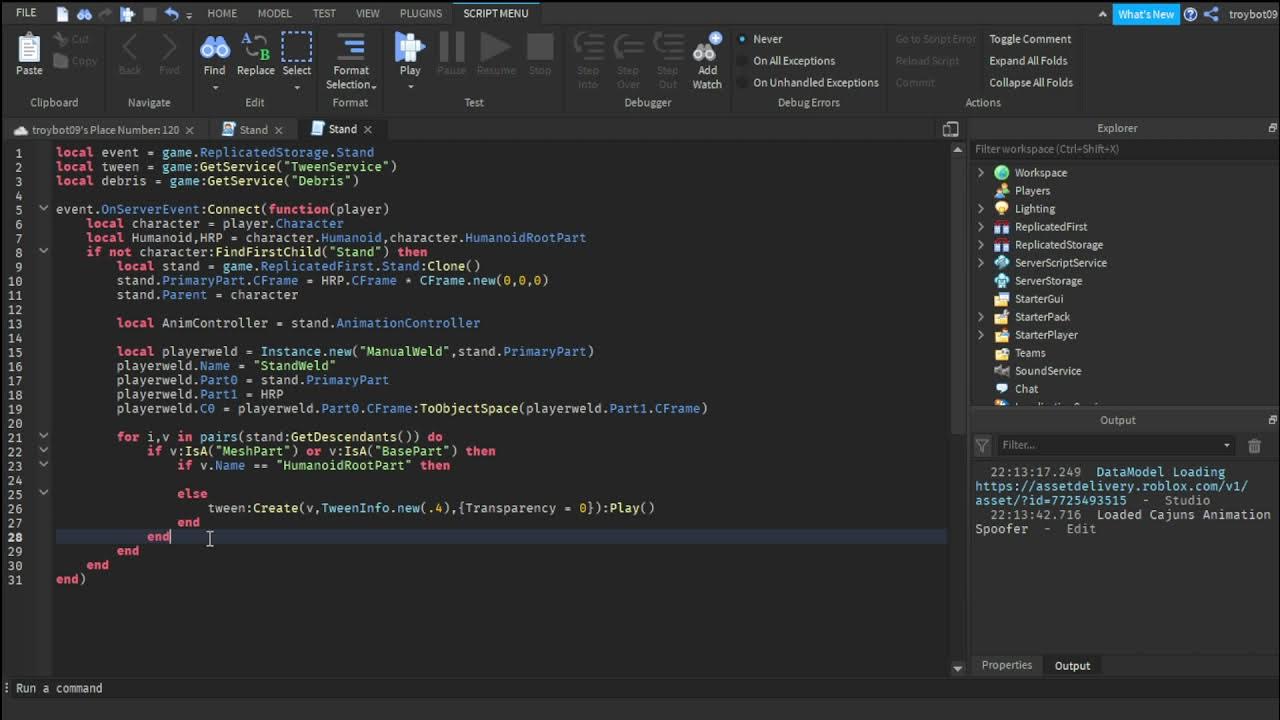Collapse the ribbon with the up arrow
1280x720 pixels.
(1103, 14)
